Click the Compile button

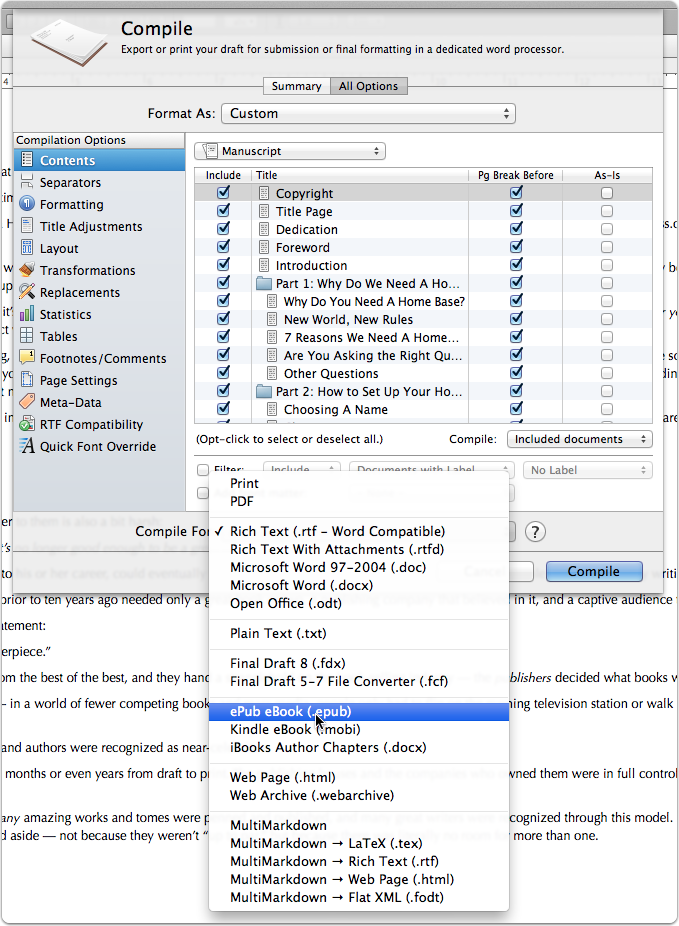[594, 571]
